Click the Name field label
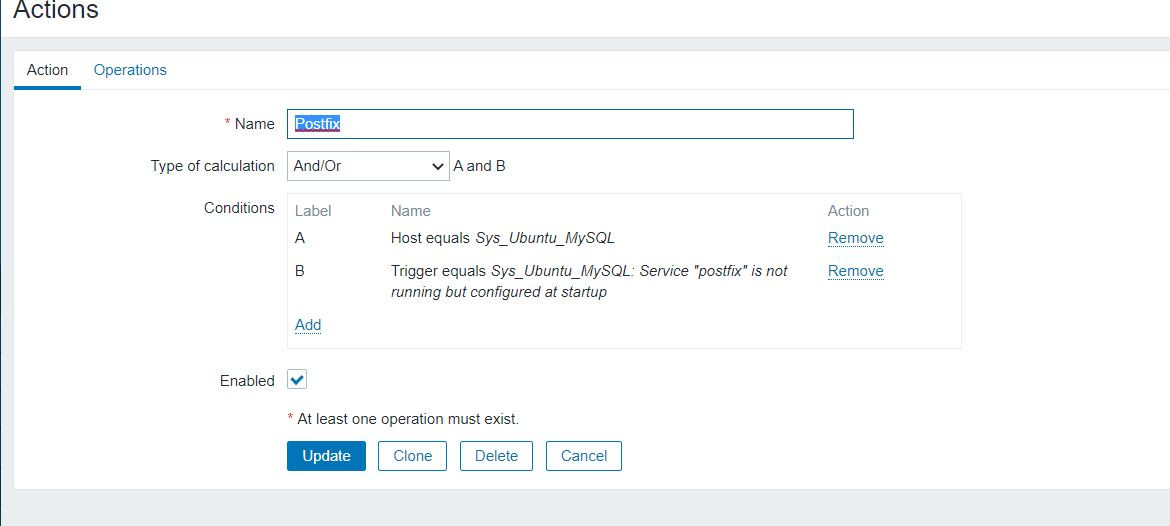 [x=254, y=124]
